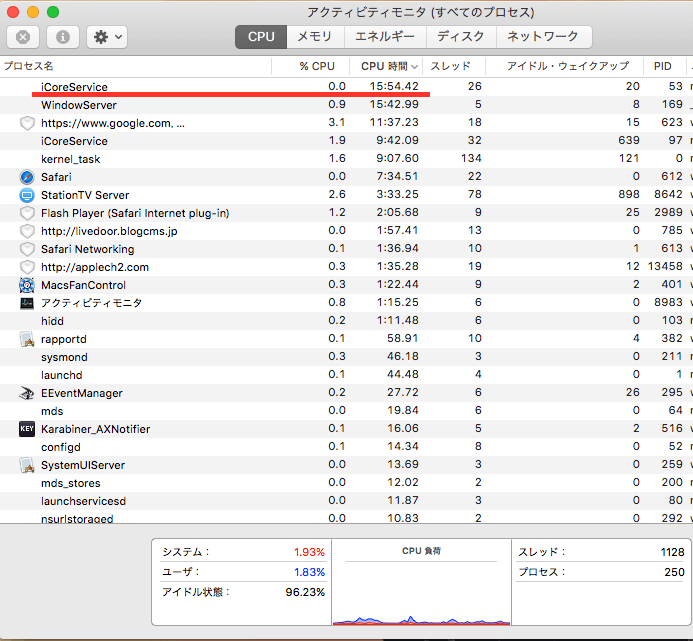The width and height of the screenshot is (693, 641).
Task: Select the Karabiner_AXNotifier process name
Action: [95, 429]
